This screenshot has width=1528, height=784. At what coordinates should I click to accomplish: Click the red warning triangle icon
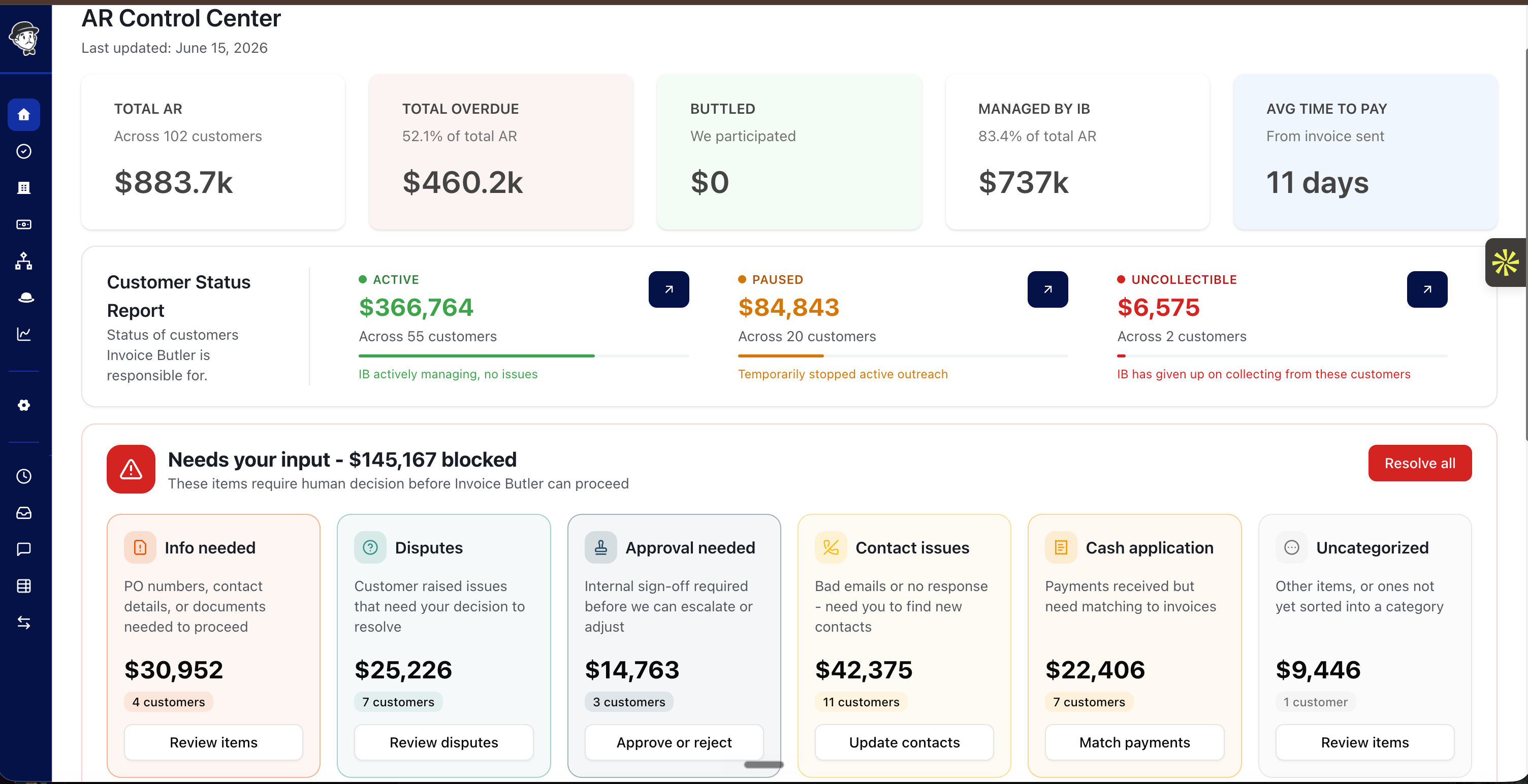[131, 469]
